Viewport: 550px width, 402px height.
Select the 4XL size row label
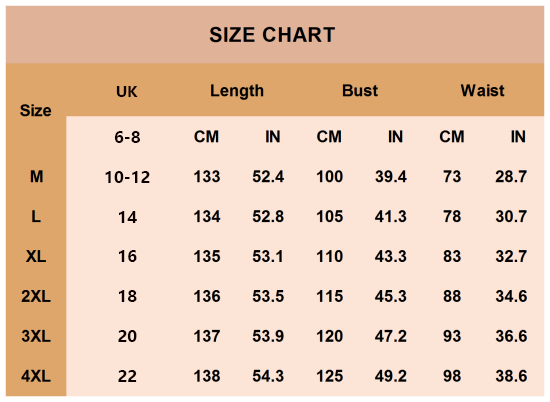point(36,376)
